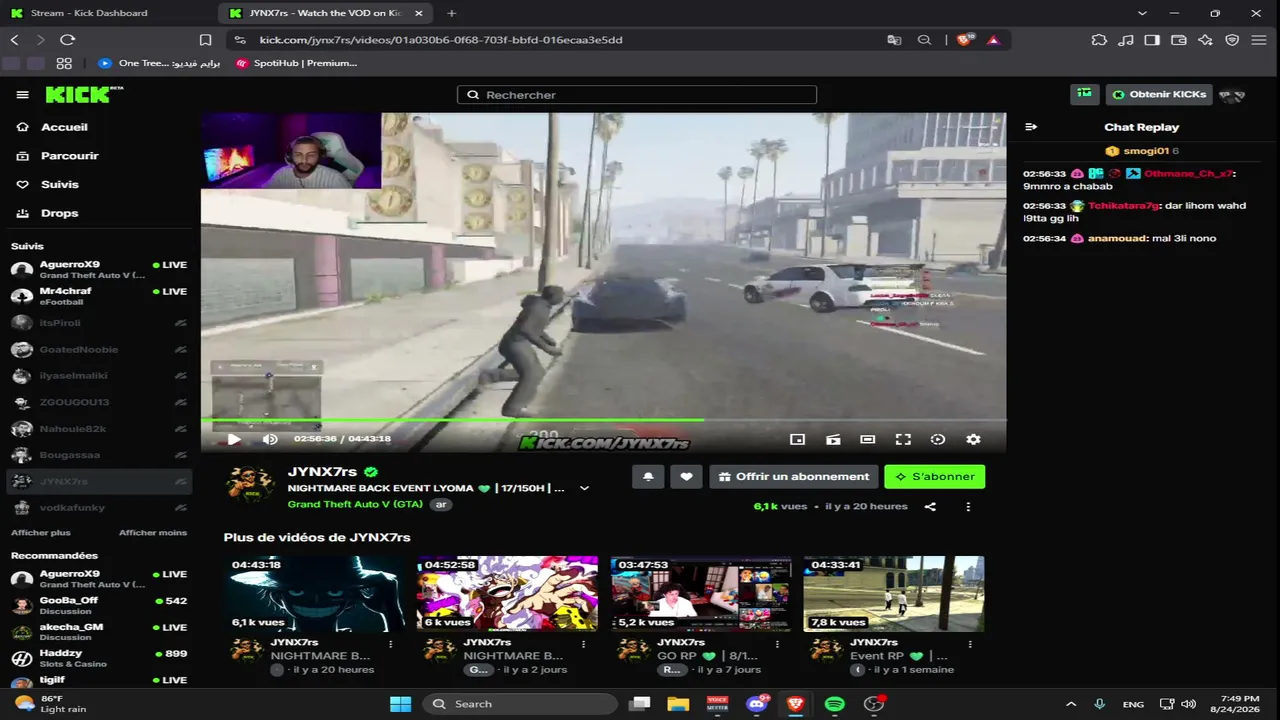This screenshot has height=720, width=1280.
Task: Mute the video player volume
Action: pyautogui.click(x=270, y=439)
